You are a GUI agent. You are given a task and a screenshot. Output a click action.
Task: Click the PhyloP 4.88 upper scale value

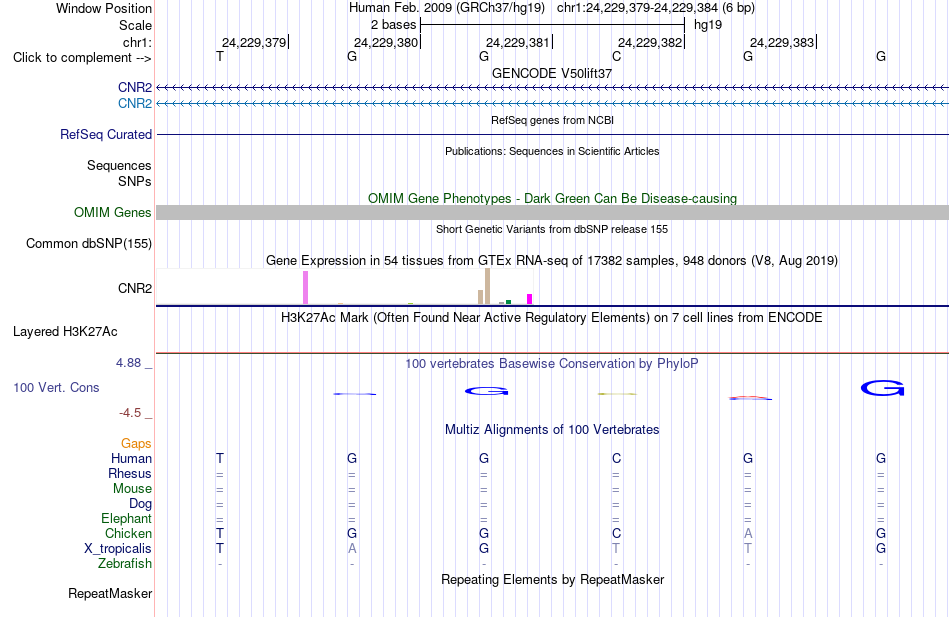pos(128,362)
